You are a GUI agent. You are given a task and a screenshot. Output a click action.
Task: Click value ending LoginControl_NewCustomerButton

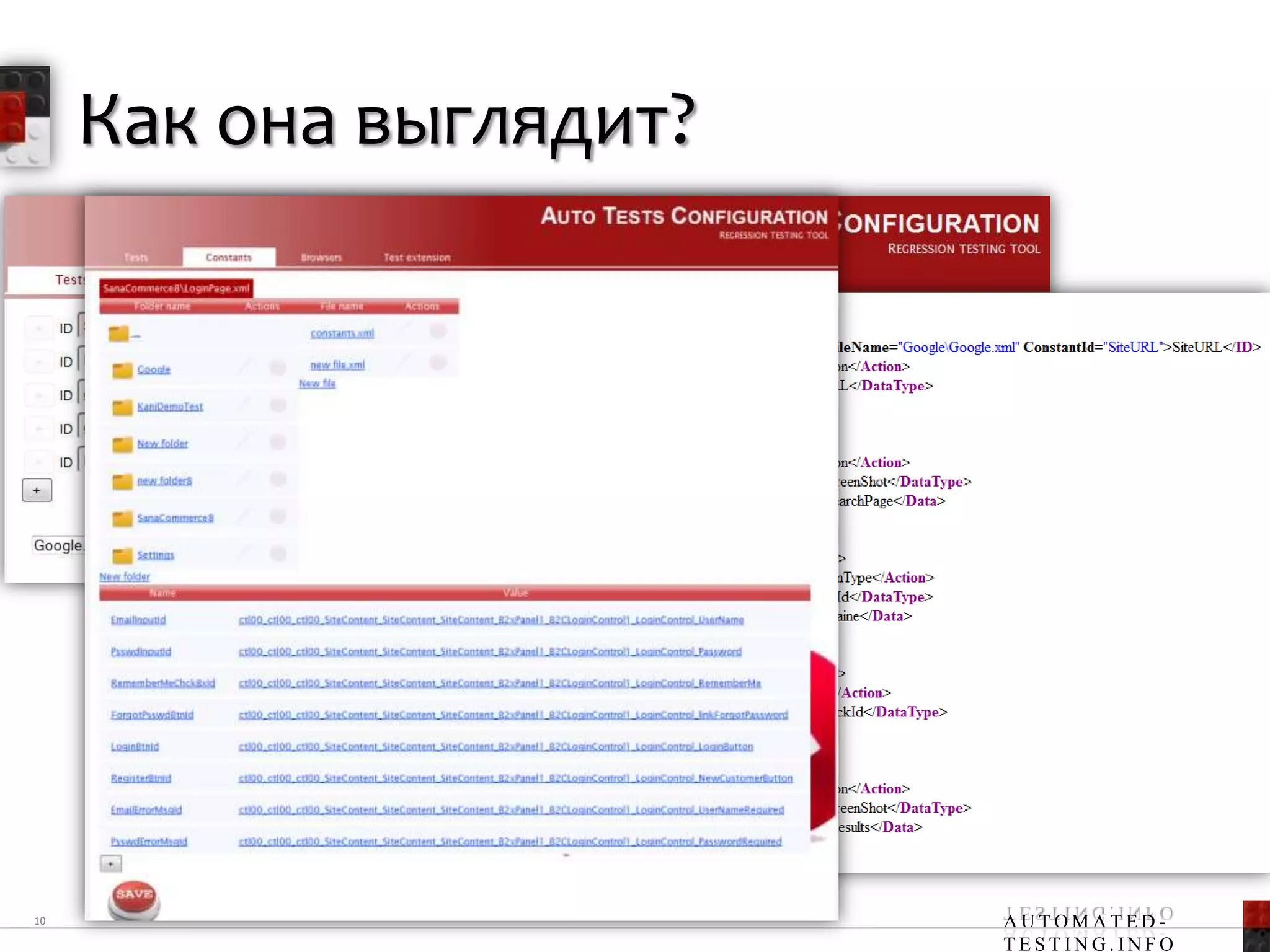tap(516, 778)
